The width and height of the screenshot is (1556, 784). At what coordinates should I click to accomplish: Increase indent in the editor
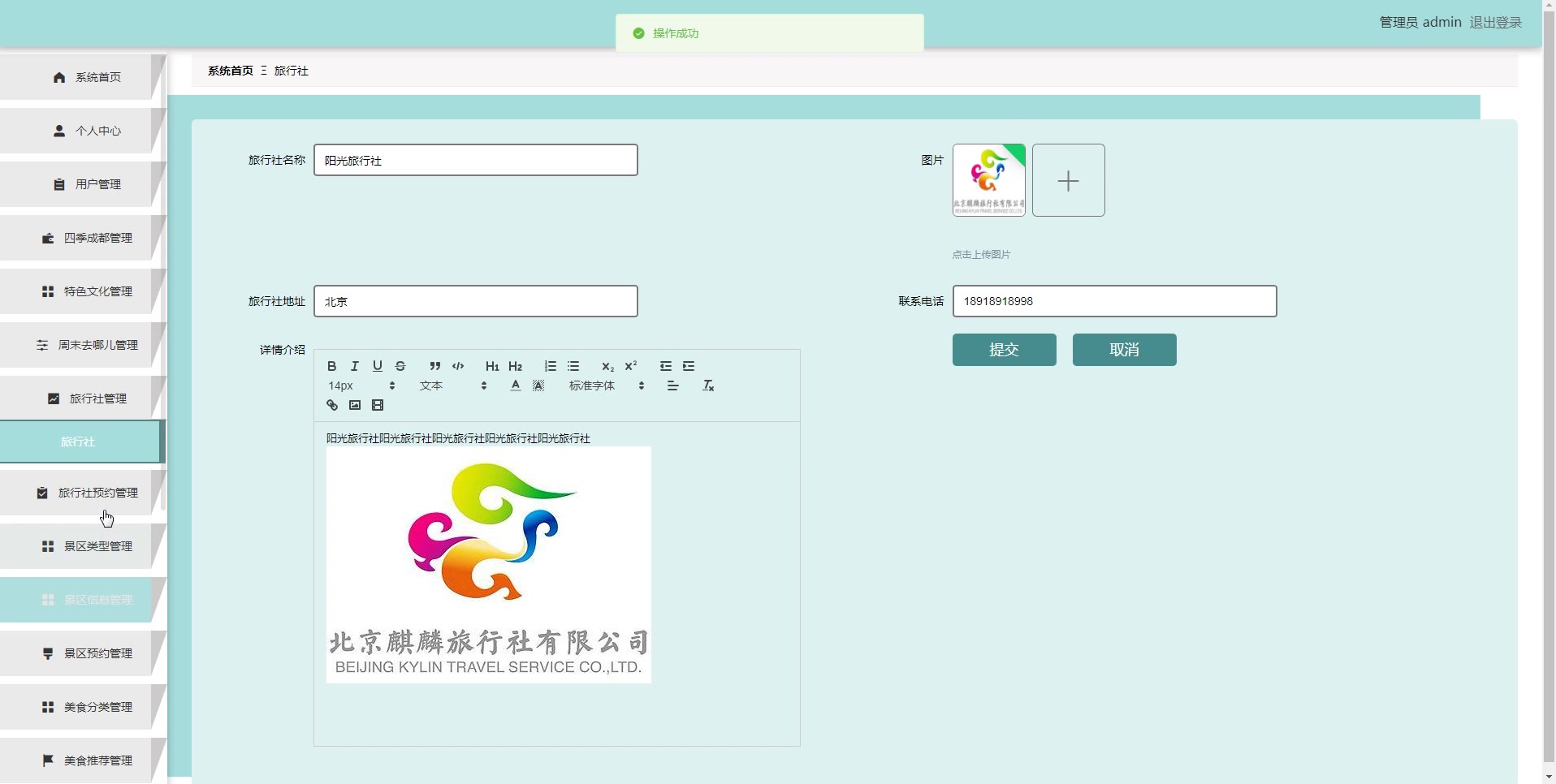(x=689, y=366)
